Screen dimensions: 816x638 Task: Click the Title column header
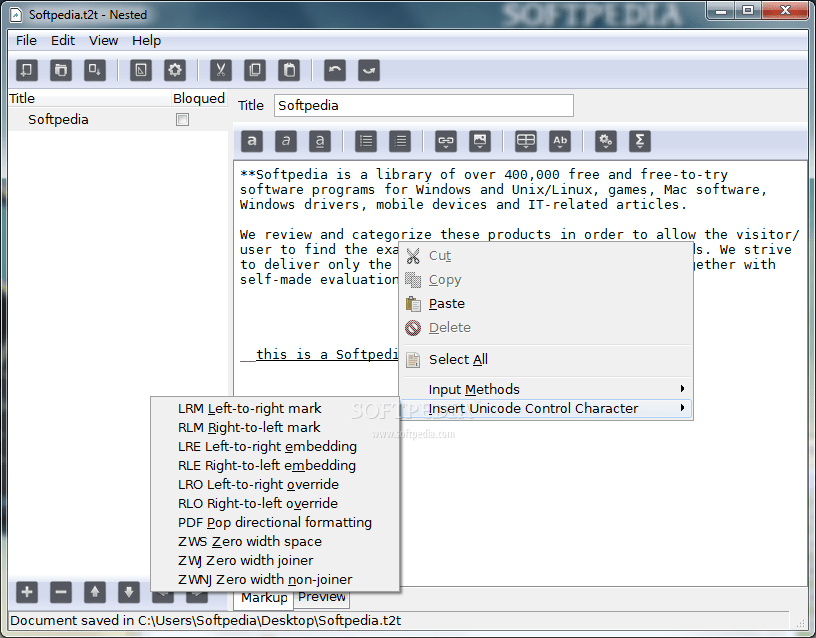tap(89, 98)
